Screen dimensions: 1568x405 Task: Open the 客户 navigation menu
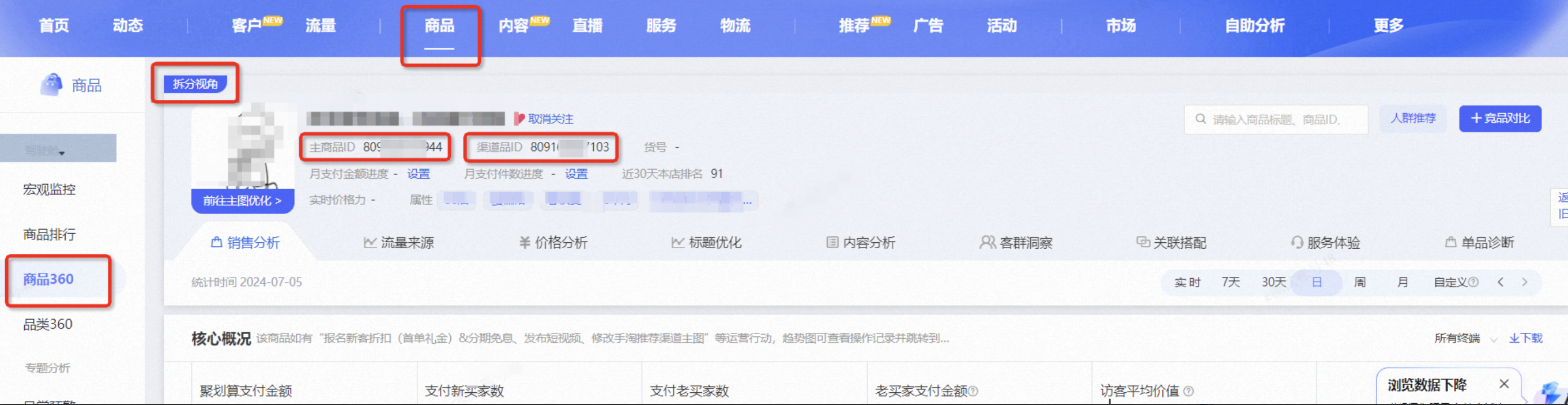pos(247,25)
